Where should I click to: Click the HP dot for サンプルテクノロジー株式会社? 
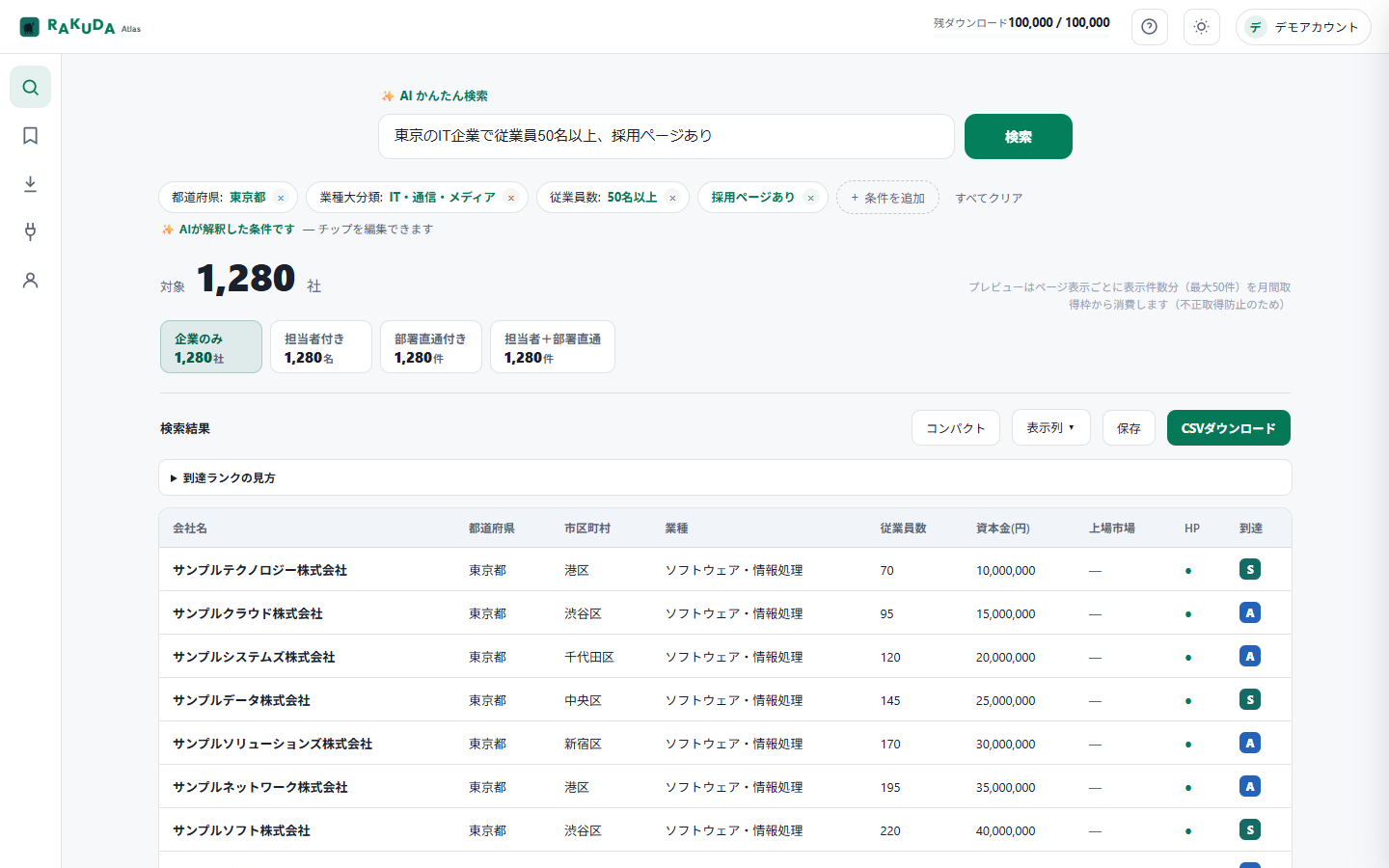tap(1187, 571)
